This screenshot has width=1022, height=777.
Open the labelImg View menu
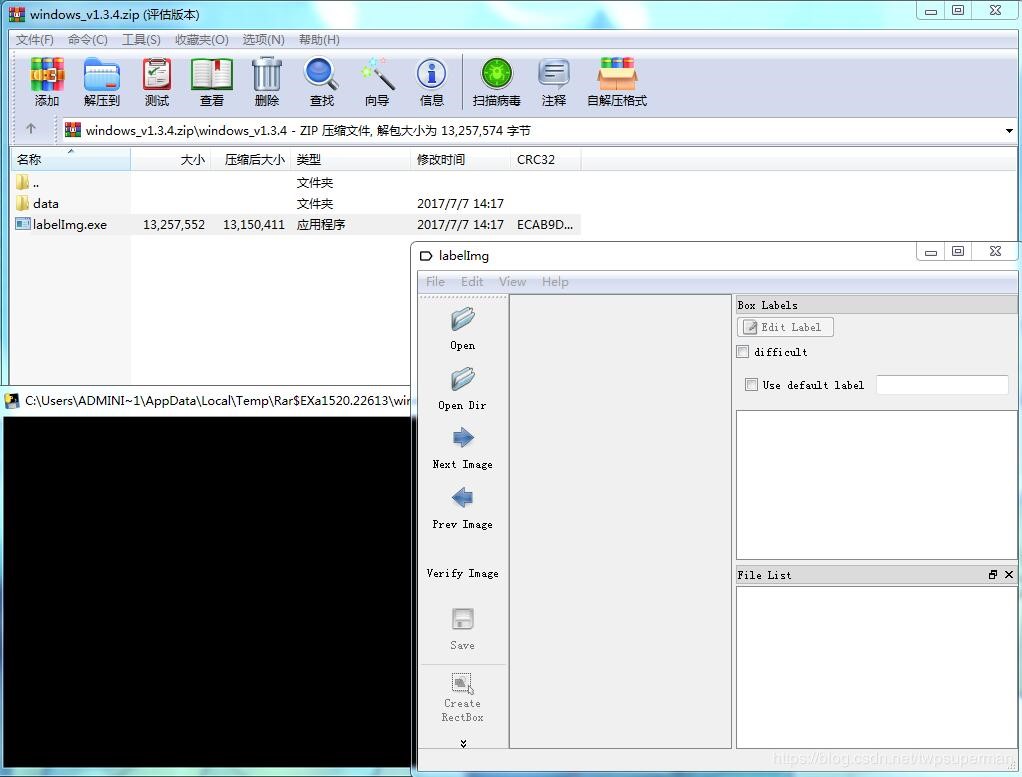pos(512,282)
